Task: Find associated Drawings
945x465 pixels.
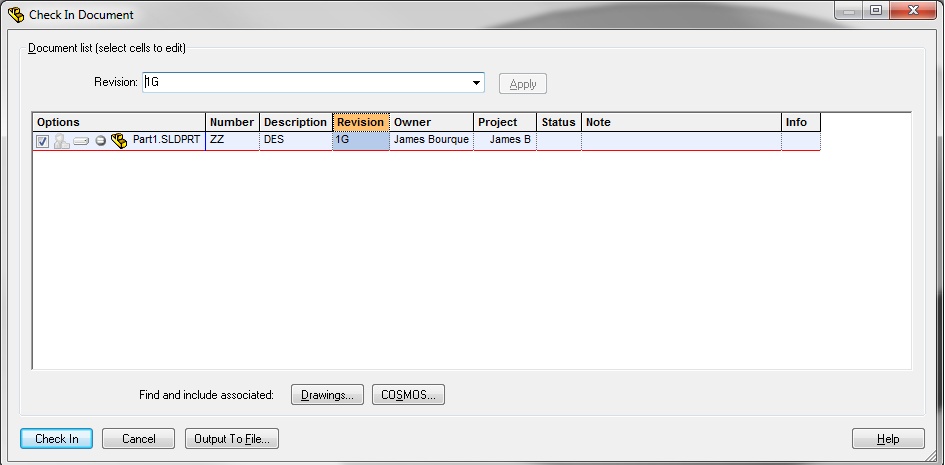Action: (327, 395)
